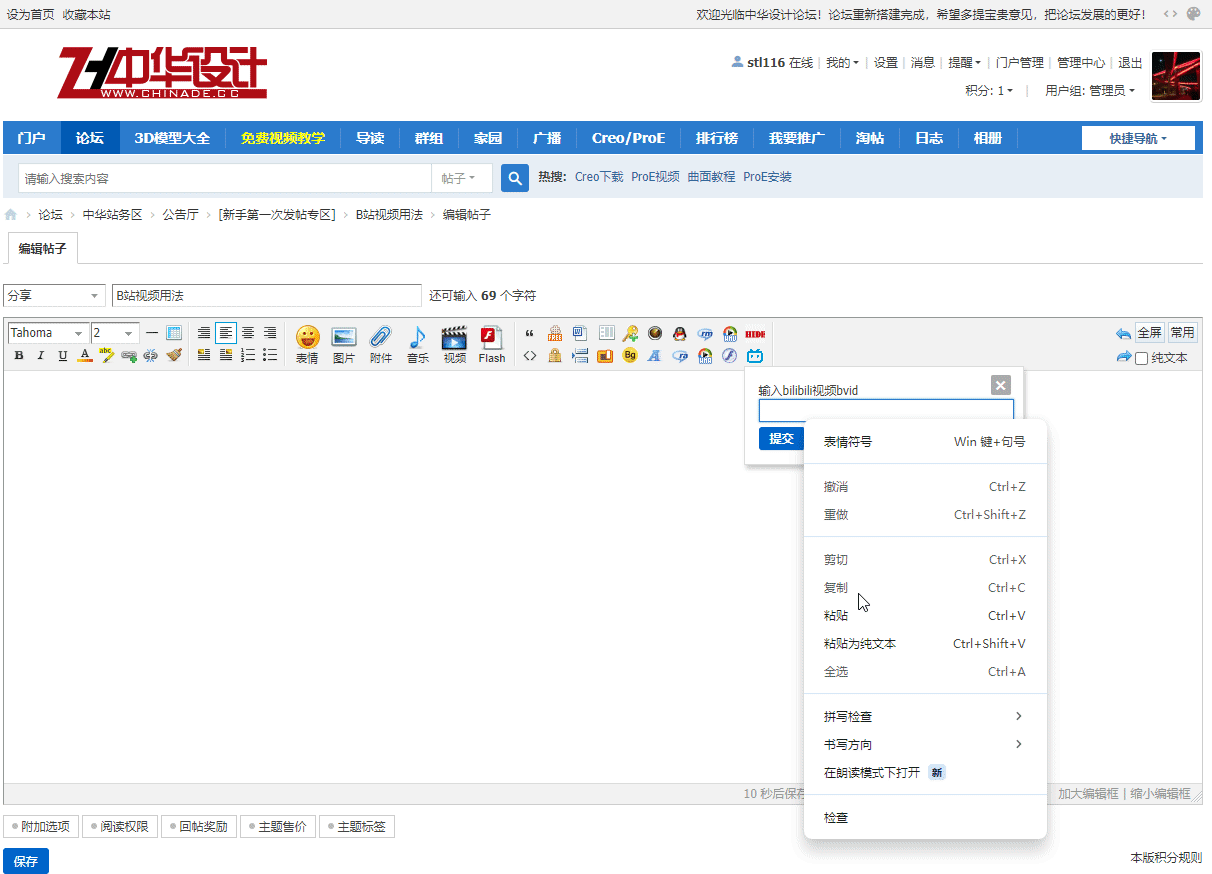Screen dimensions: 1212x874
Task: Click the blue 保存 save button
Action: pos(26,861)
